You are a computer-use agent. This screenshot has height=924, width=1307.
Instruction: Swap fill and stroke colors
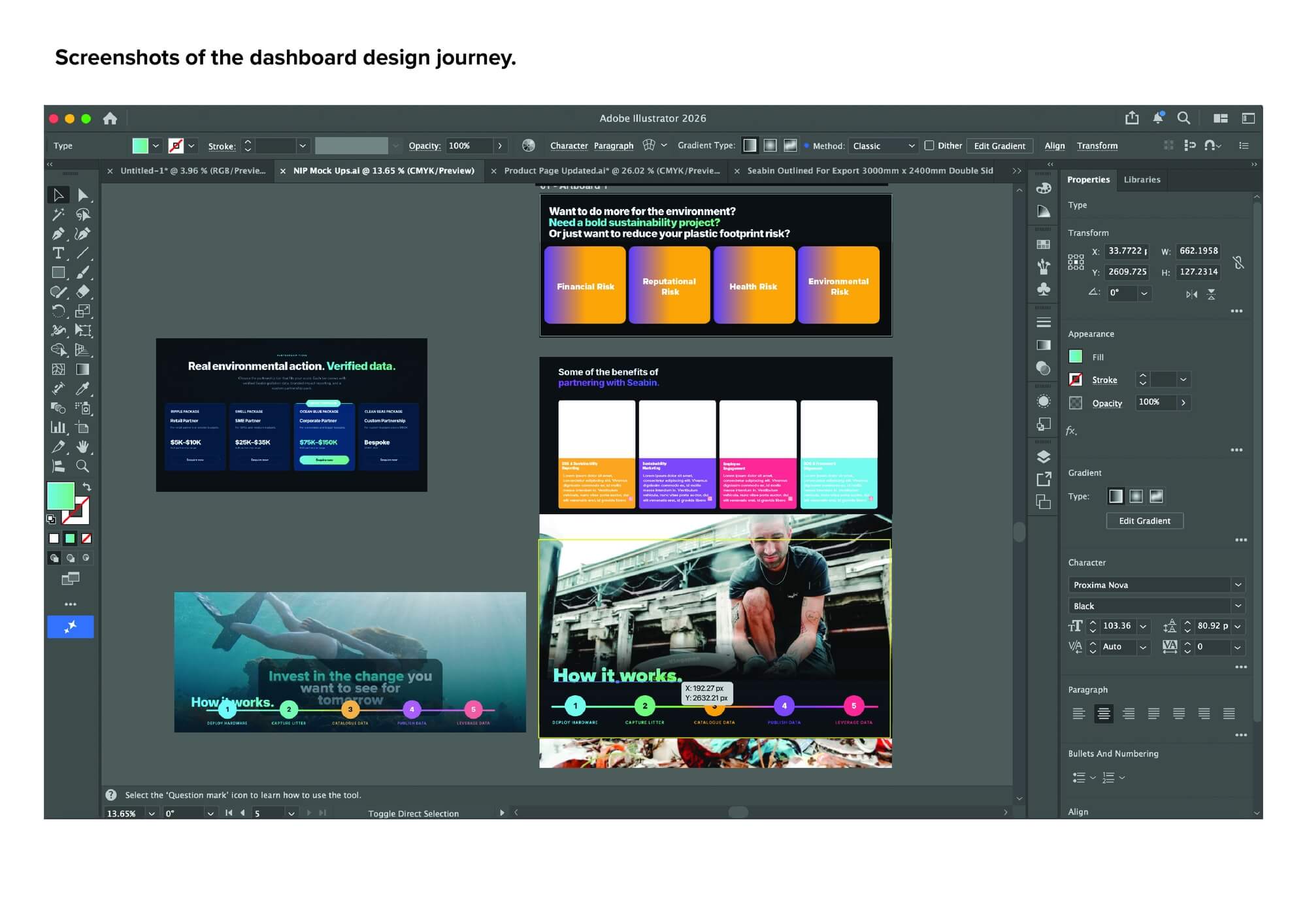[87, 487]
